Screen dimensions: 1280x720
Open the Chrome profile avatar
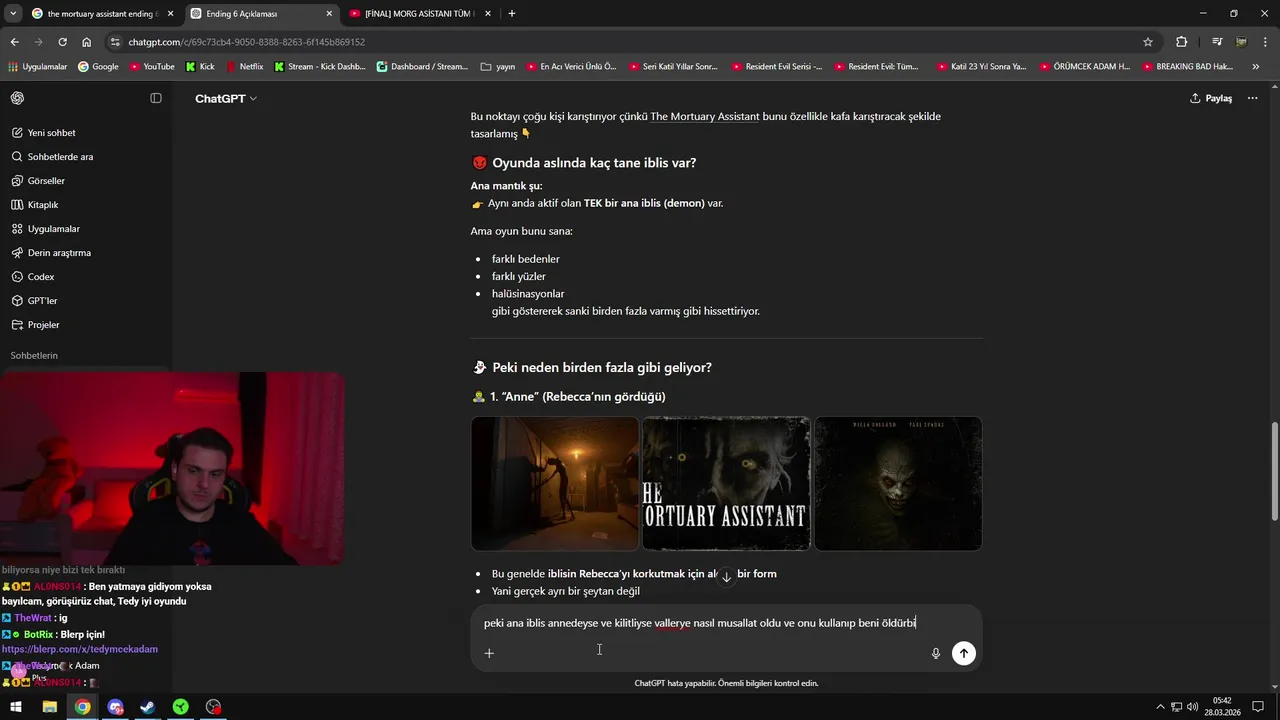1241,42
